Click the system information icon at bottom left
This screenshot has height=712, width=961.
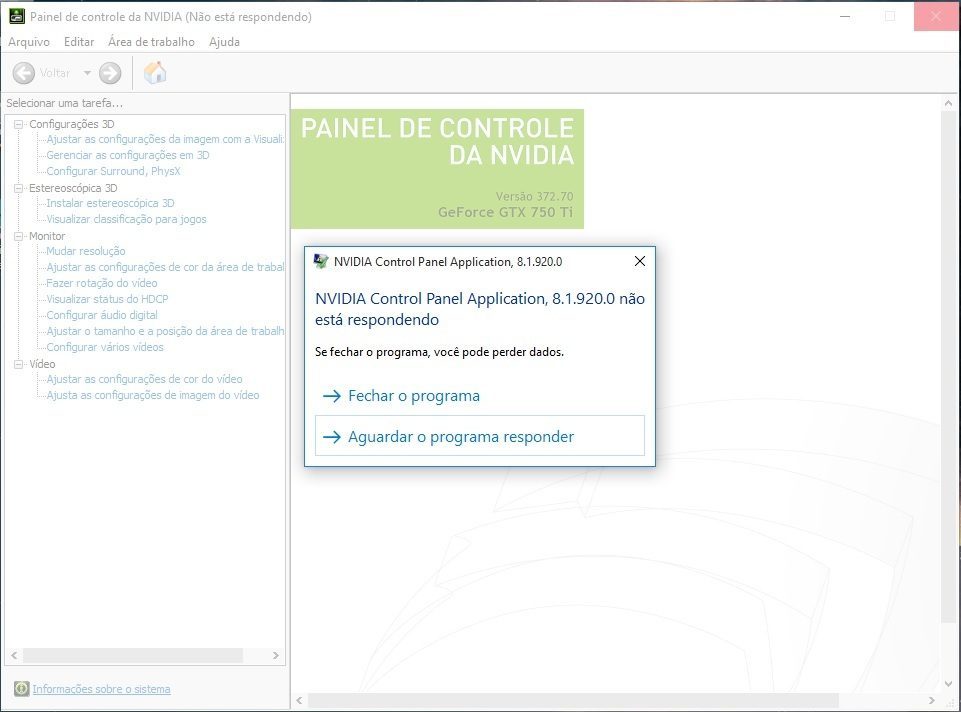pyautogui.click(x=21, y=689)
